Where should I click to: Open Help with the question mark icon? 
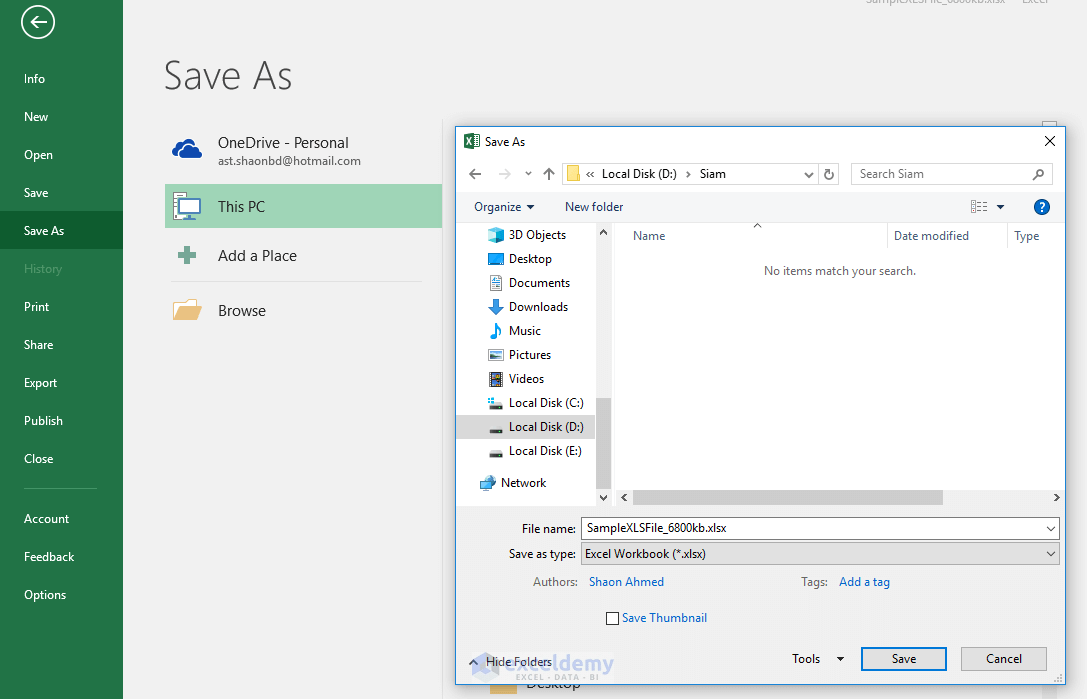(x=1041, y=207)
